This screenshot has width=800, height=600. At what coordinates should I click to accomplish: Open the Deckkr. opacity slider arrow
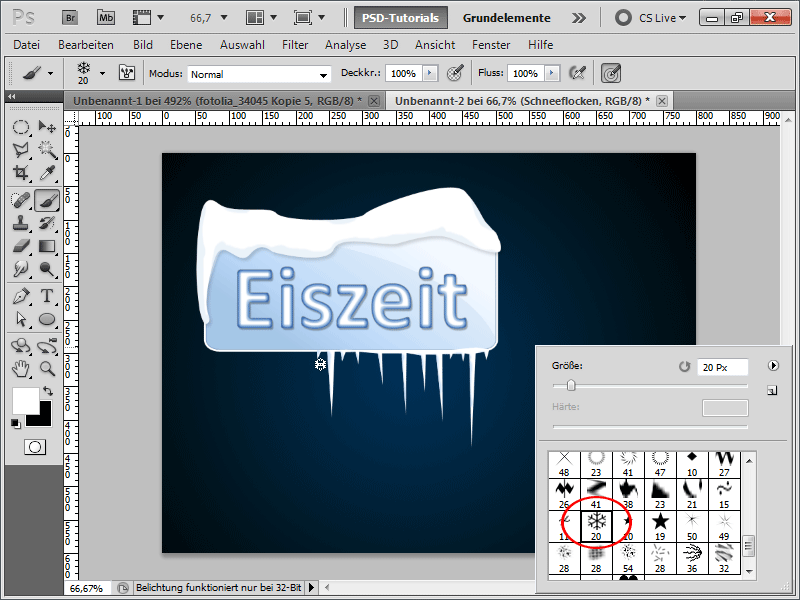430,73
